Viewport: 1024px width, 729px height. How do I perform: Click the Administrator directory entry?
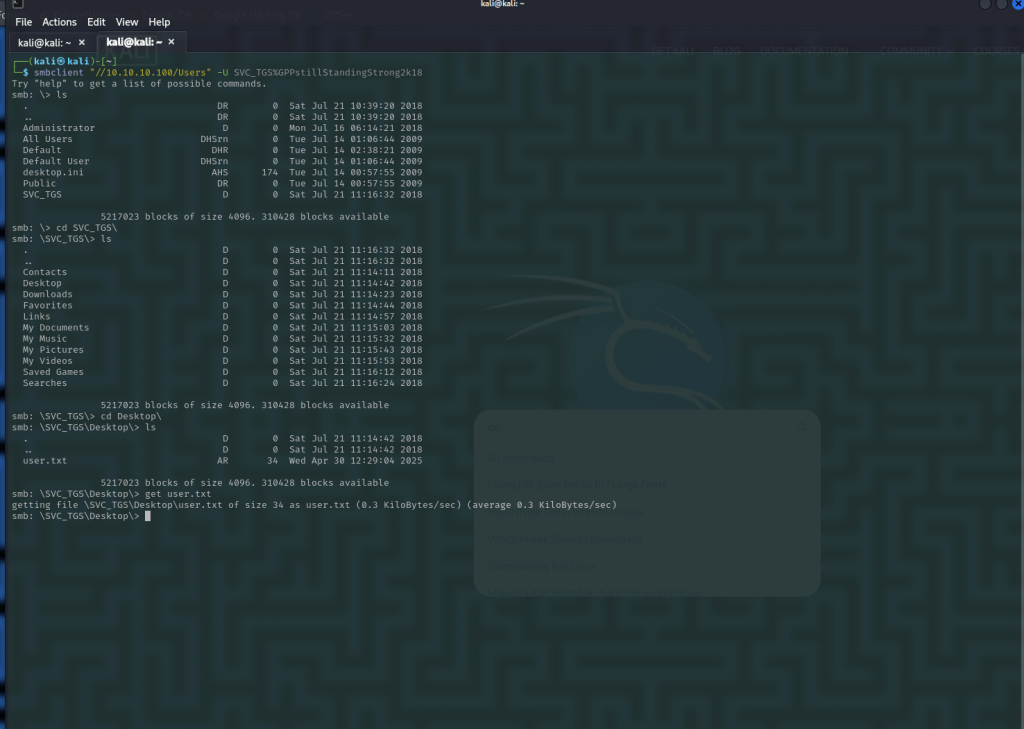(x=59, y=128)
